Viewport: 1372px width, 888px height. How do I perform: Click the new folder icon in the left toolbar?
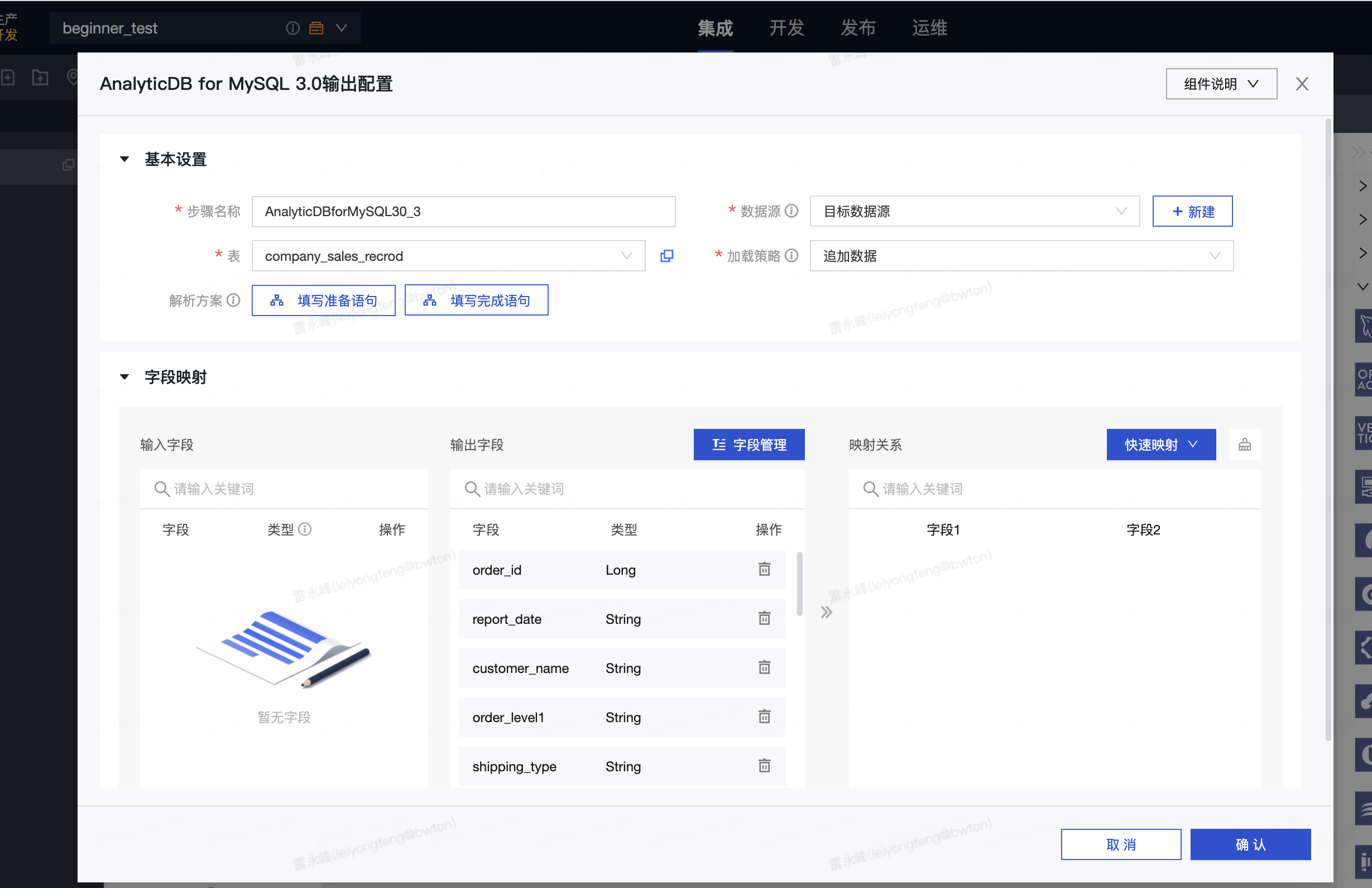point(40,77)
